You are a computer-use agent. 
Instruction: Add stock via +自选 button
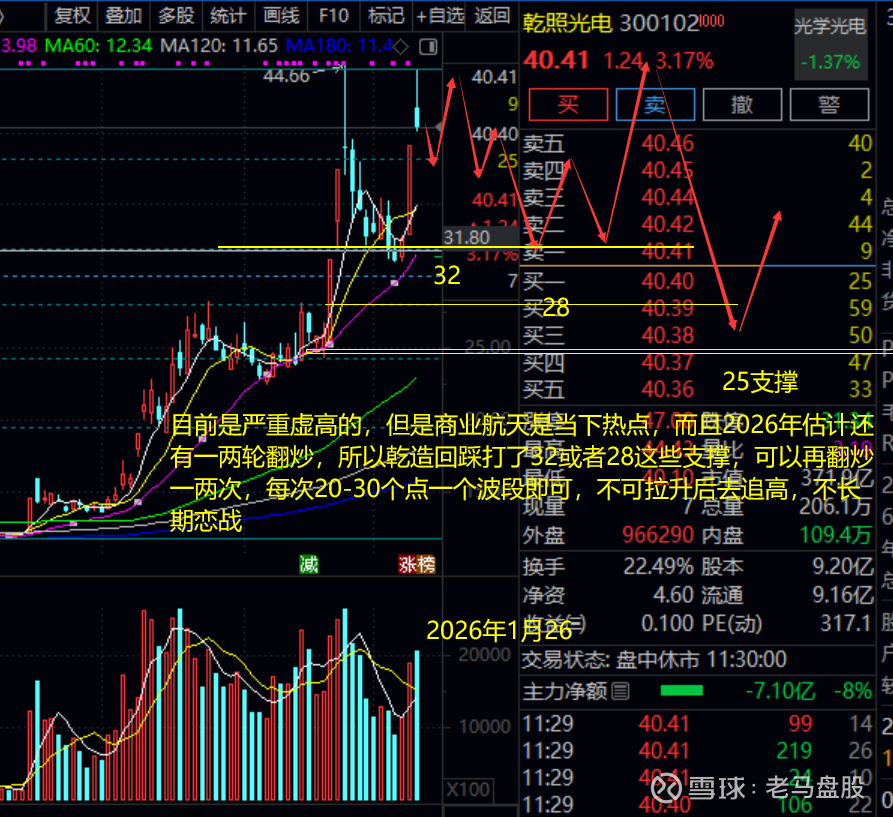[440, 15]
